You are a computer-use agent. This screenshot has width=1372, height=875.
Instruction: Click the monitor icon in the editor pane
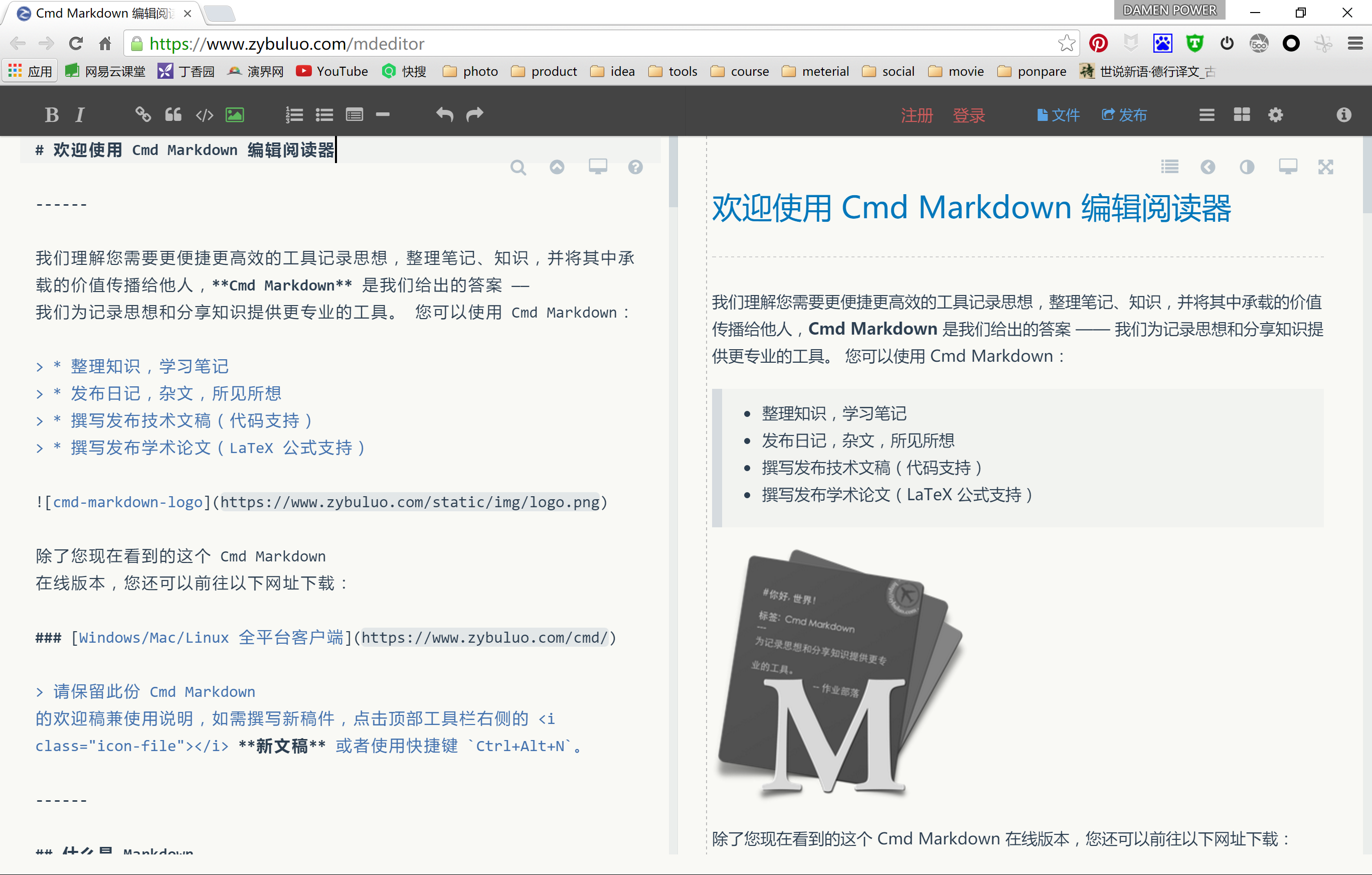[598, 167]
